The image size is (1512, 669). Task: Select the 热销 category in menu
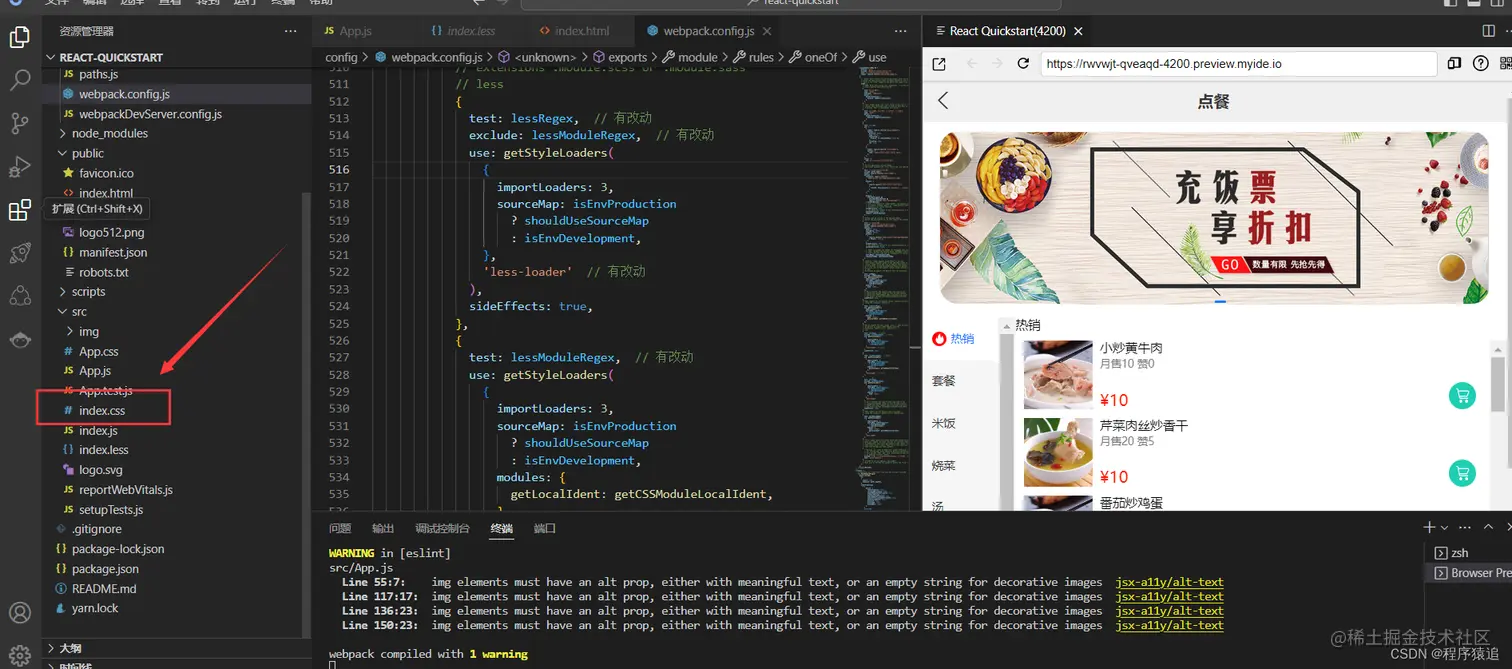(961, 339)
